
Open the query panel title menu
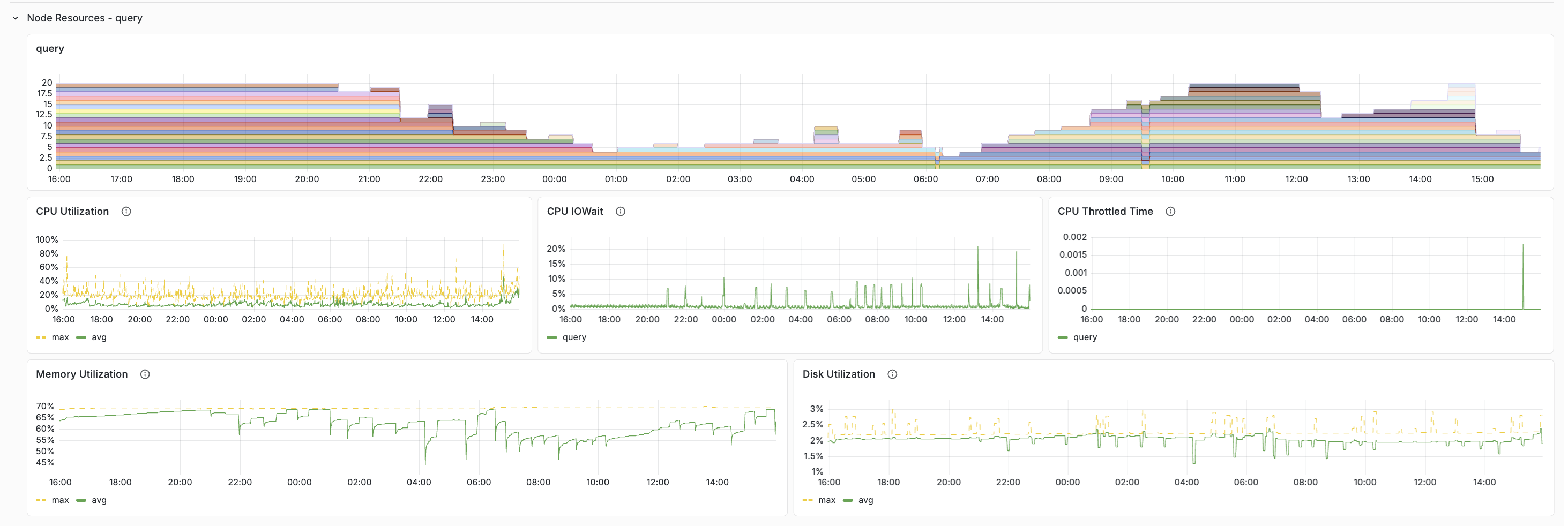(x=50, y=48)
